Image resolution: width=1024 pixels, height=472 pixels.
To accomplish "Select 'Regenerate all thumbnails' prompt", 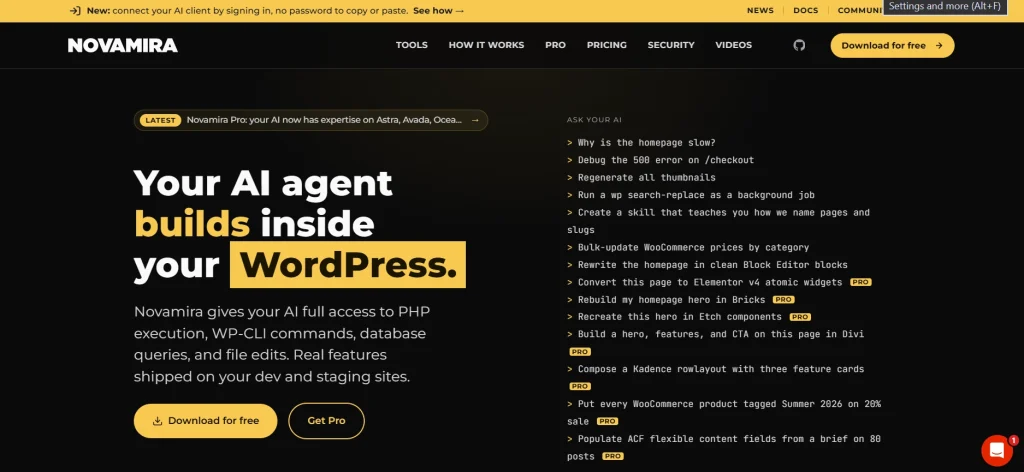I will [641, 178].
